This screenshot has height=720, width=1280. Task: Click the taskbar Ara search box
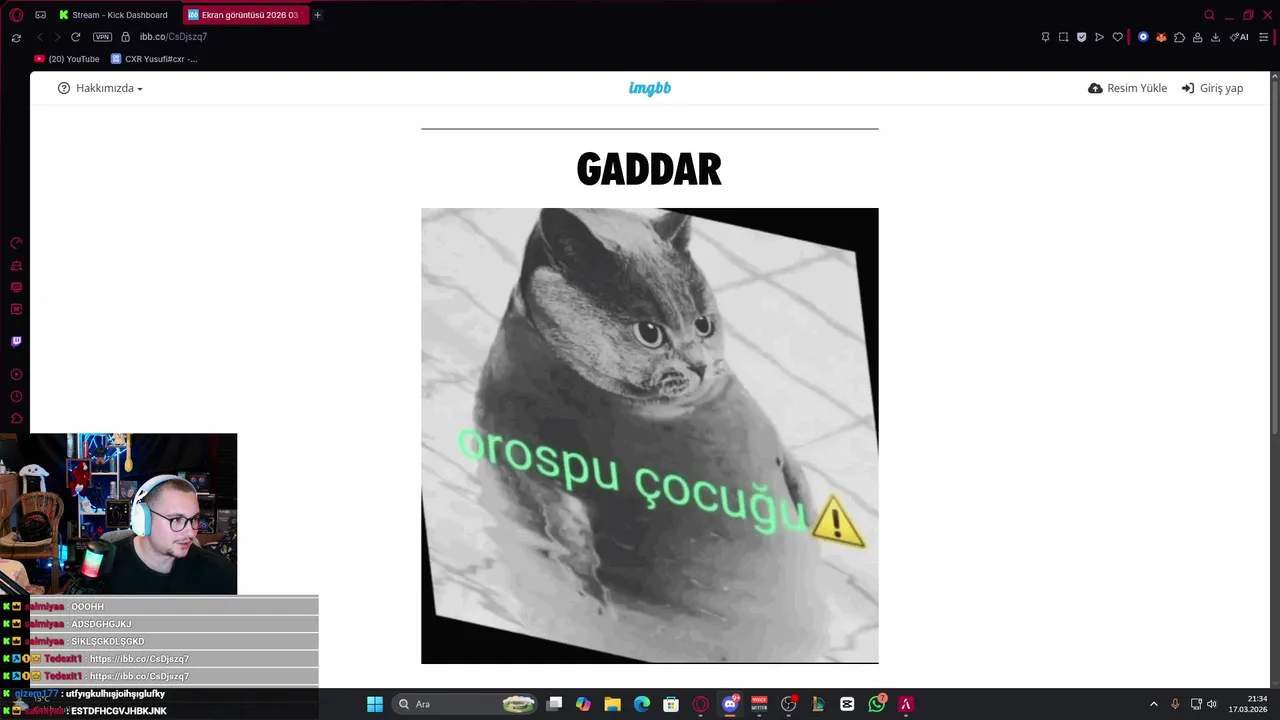[x=467, y=704]
